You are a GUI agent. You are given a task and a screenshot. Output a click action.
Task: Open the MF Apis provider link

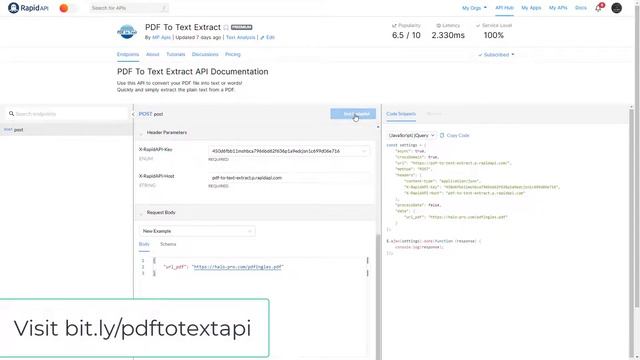(161, 37)
